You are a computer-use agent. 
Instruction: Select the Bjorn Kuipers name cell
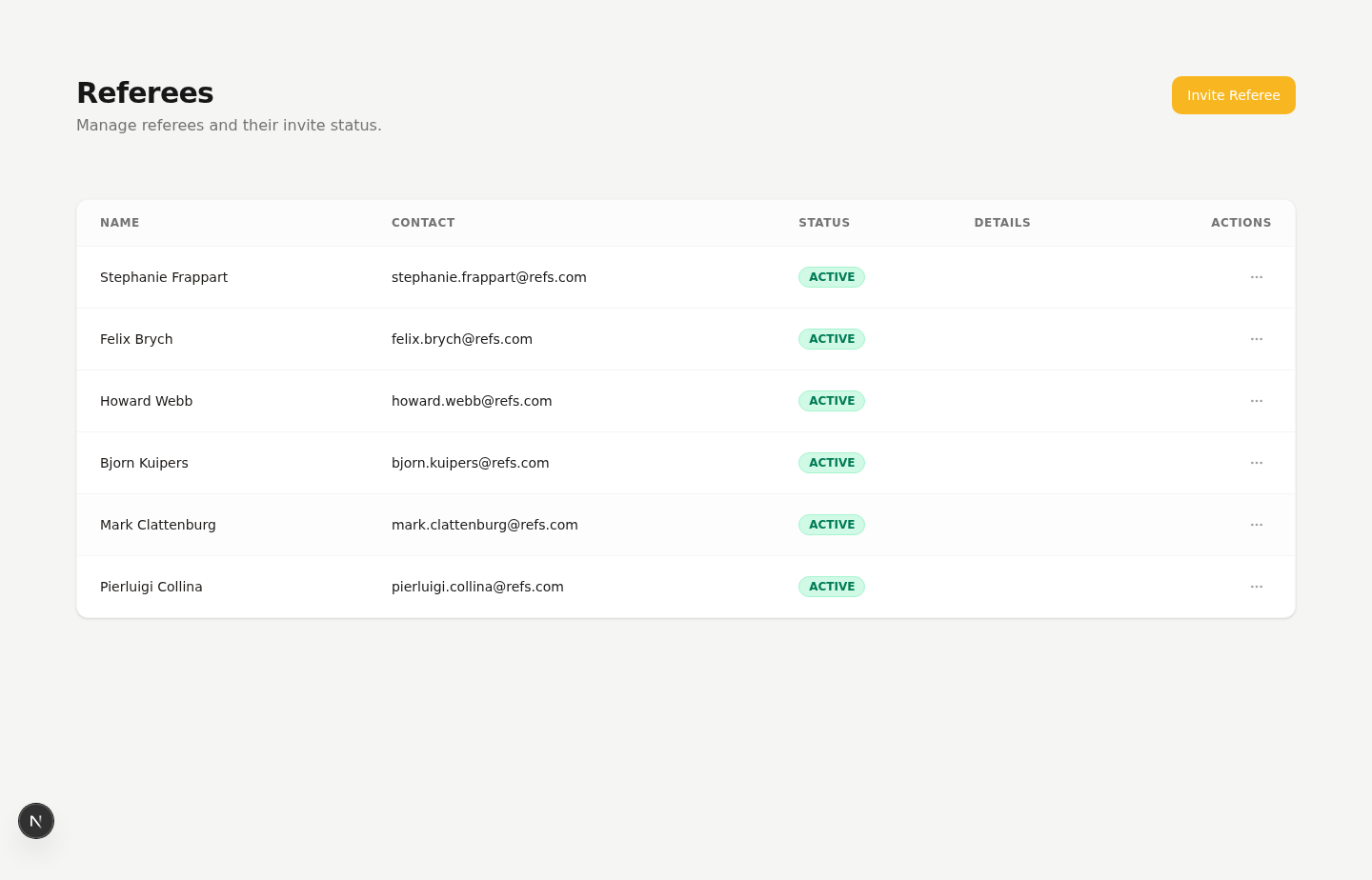(144, 463)
